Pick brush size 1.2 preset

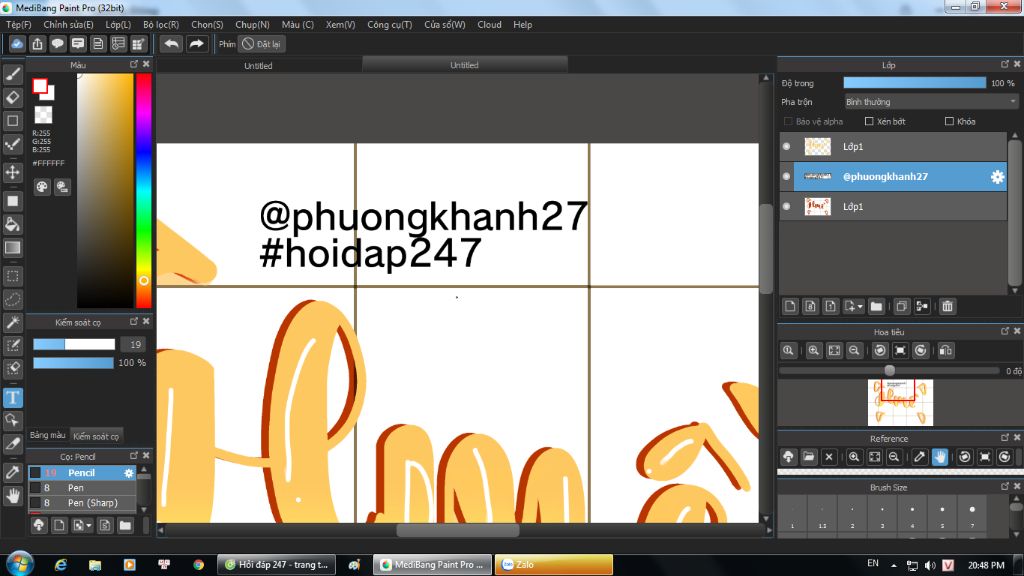coord(822,514)
